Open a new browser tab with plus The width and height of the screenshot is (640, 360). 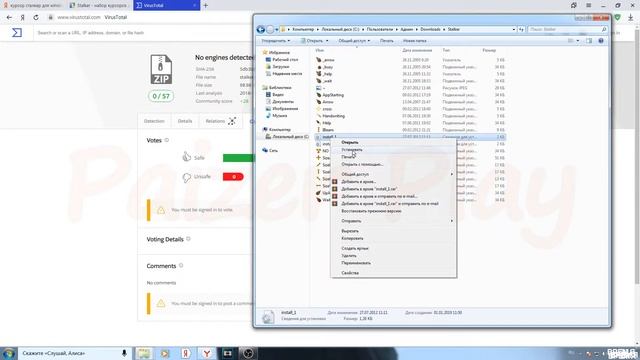(x=206, y=5)
